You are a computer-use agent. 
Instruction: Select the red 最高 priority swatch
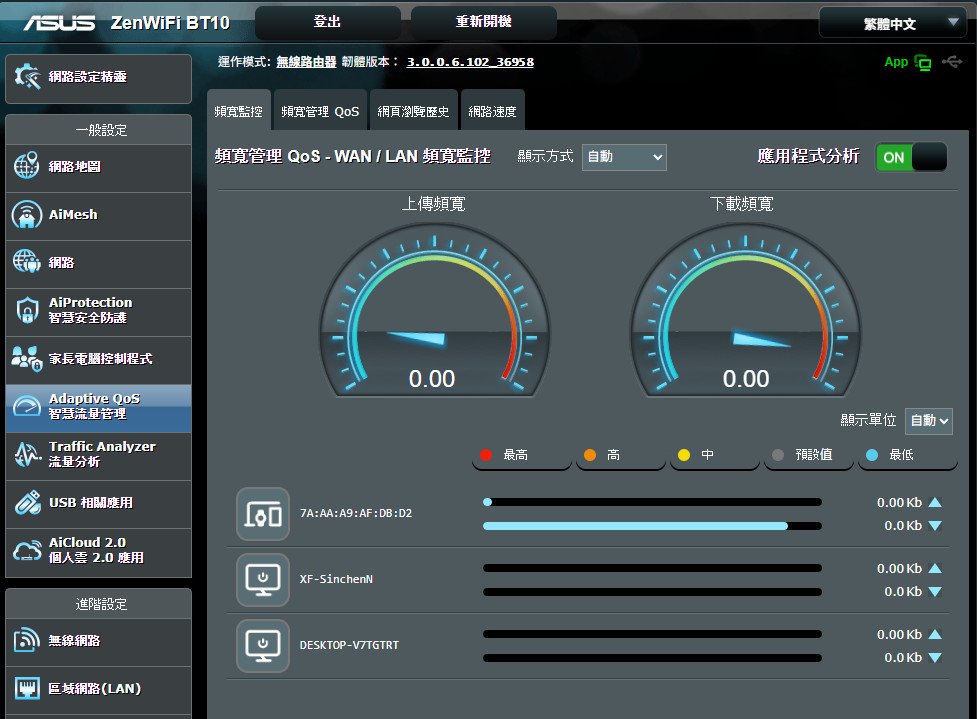click(487, 455)
